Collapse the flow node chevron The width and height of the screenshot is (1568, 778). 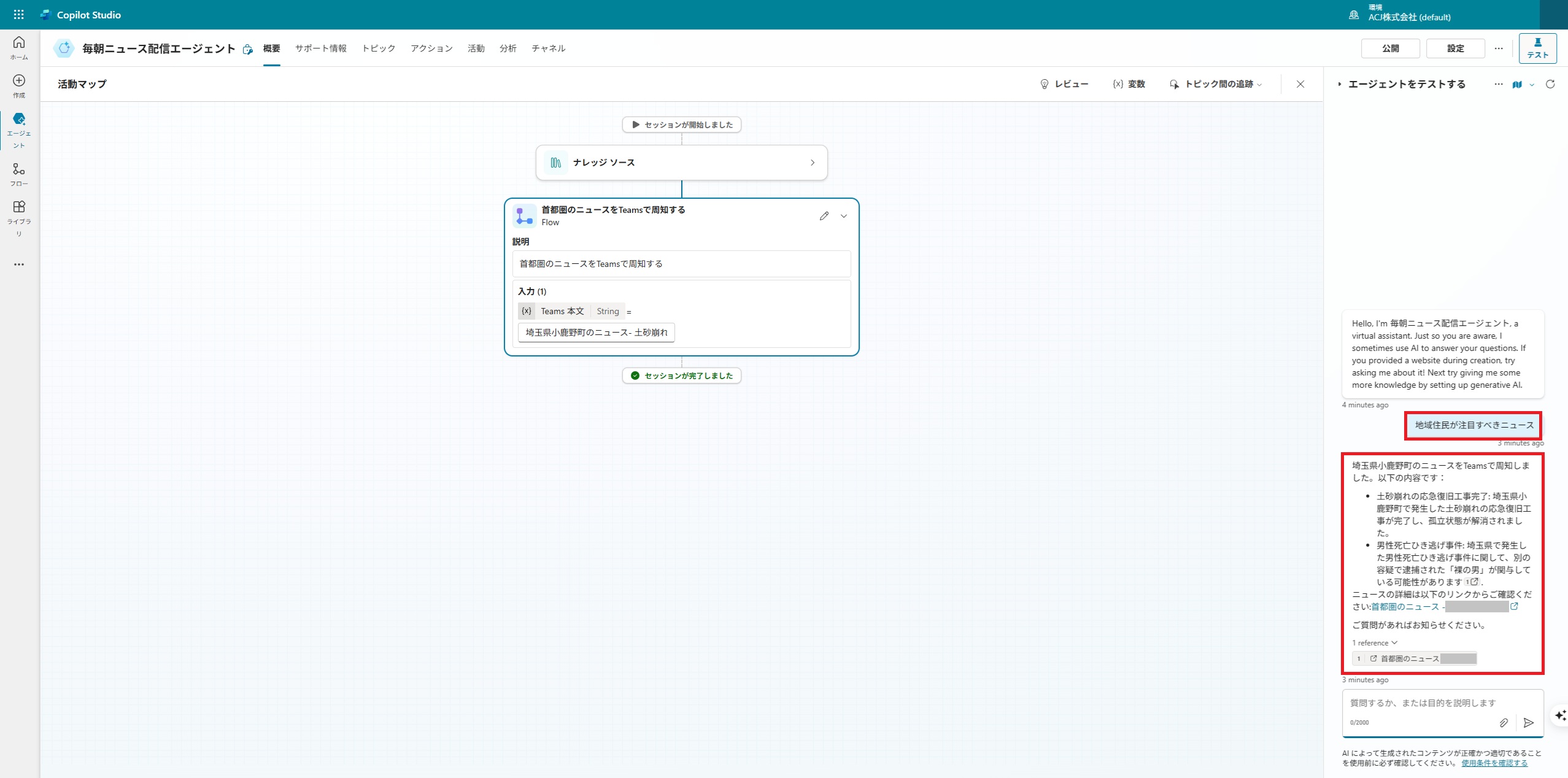(x=844, y=216)
